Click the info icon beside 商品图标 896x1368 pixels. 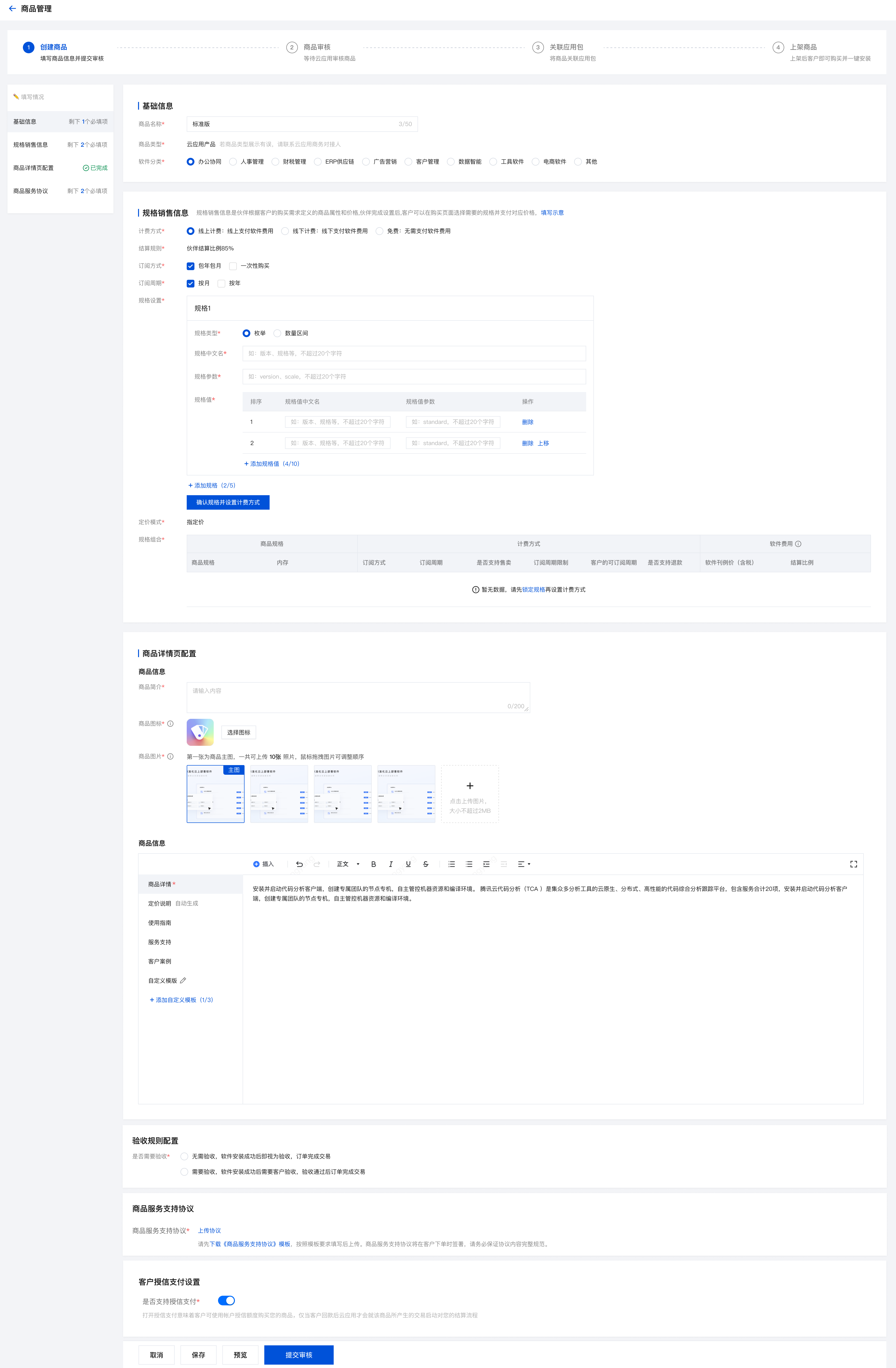pyautogui.click(x=170, y=724)
